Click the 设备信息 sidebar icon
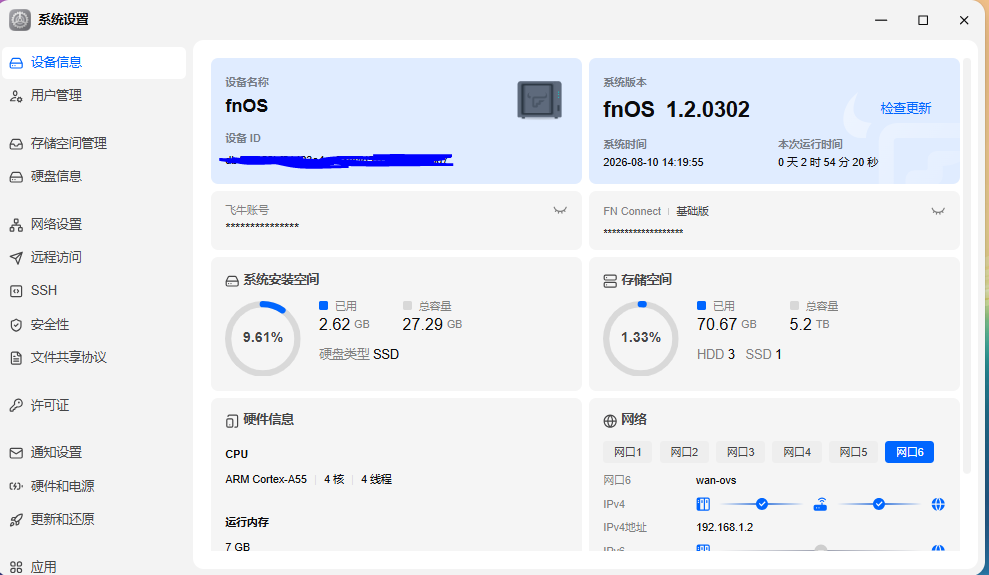 point(16,63)
